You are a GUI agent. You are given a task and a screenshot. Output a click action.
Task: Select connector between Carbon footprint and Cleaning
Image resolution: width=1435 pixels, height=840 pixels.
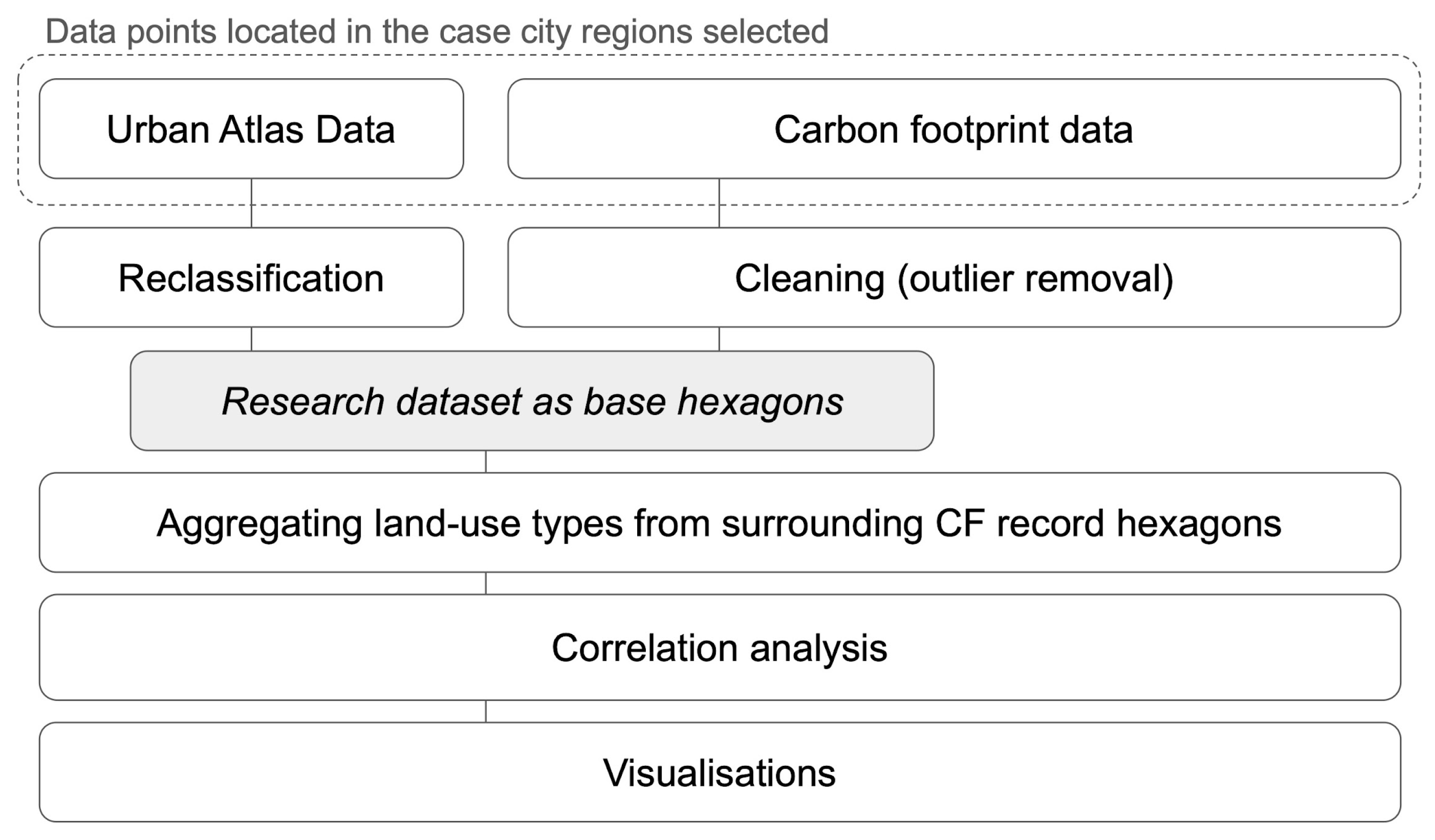click(x=719, y=203)
